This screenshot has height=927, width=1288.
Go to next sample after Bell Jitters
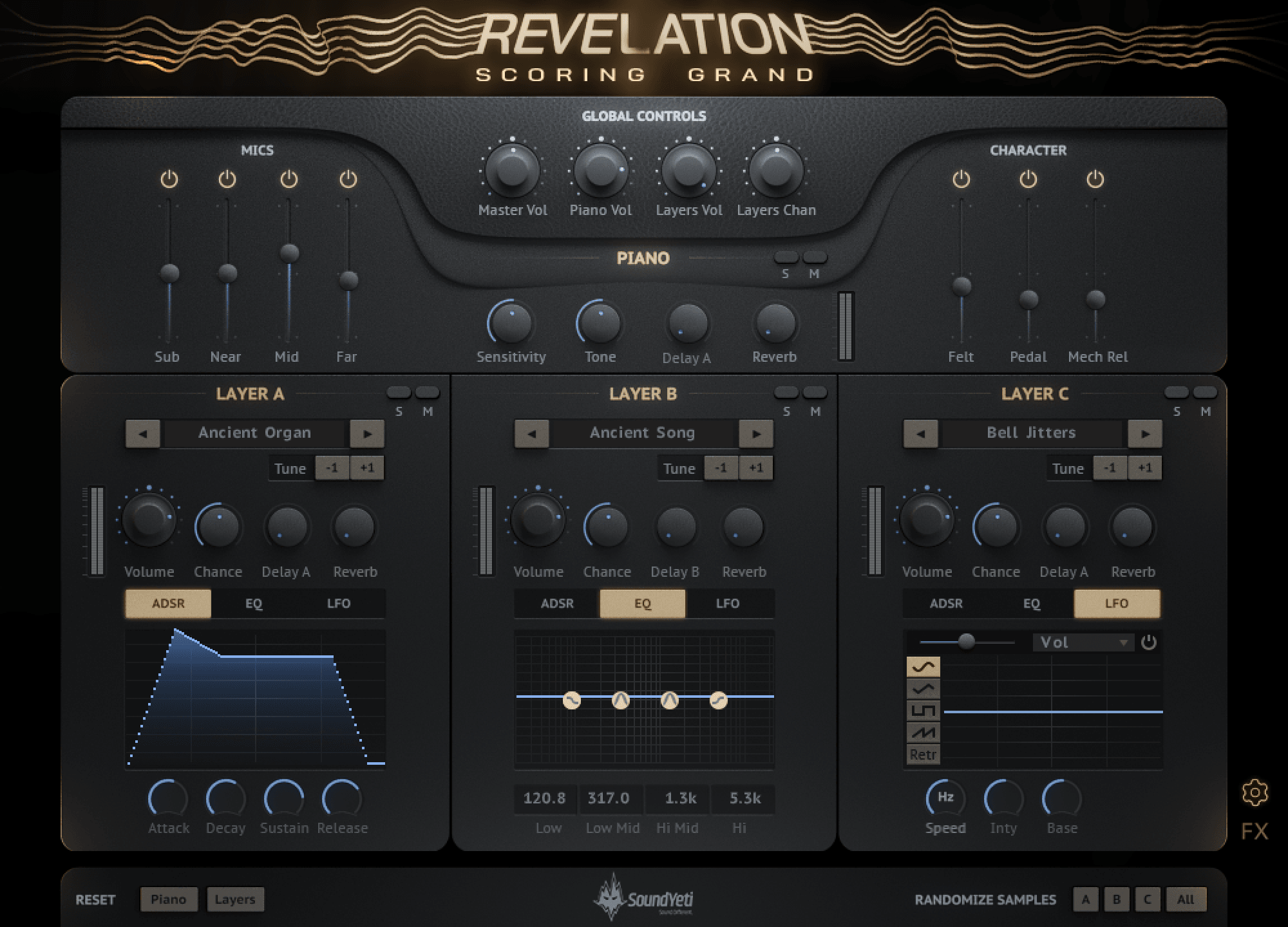pyautogui.click(x=1145, y=434)
